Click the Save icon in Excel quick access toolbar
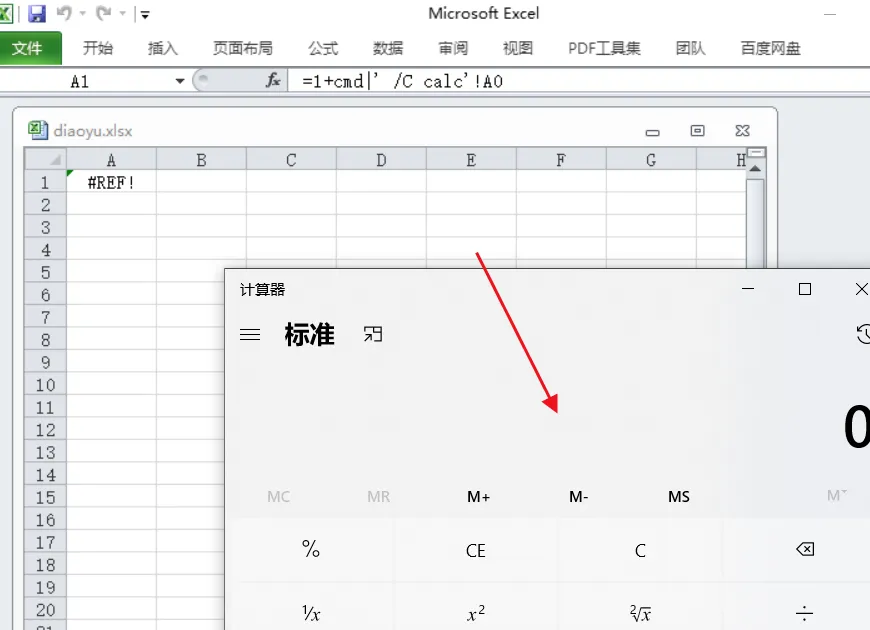Image resolution: width=870 pixels, height=630 pixels. [x=37, y=13]
